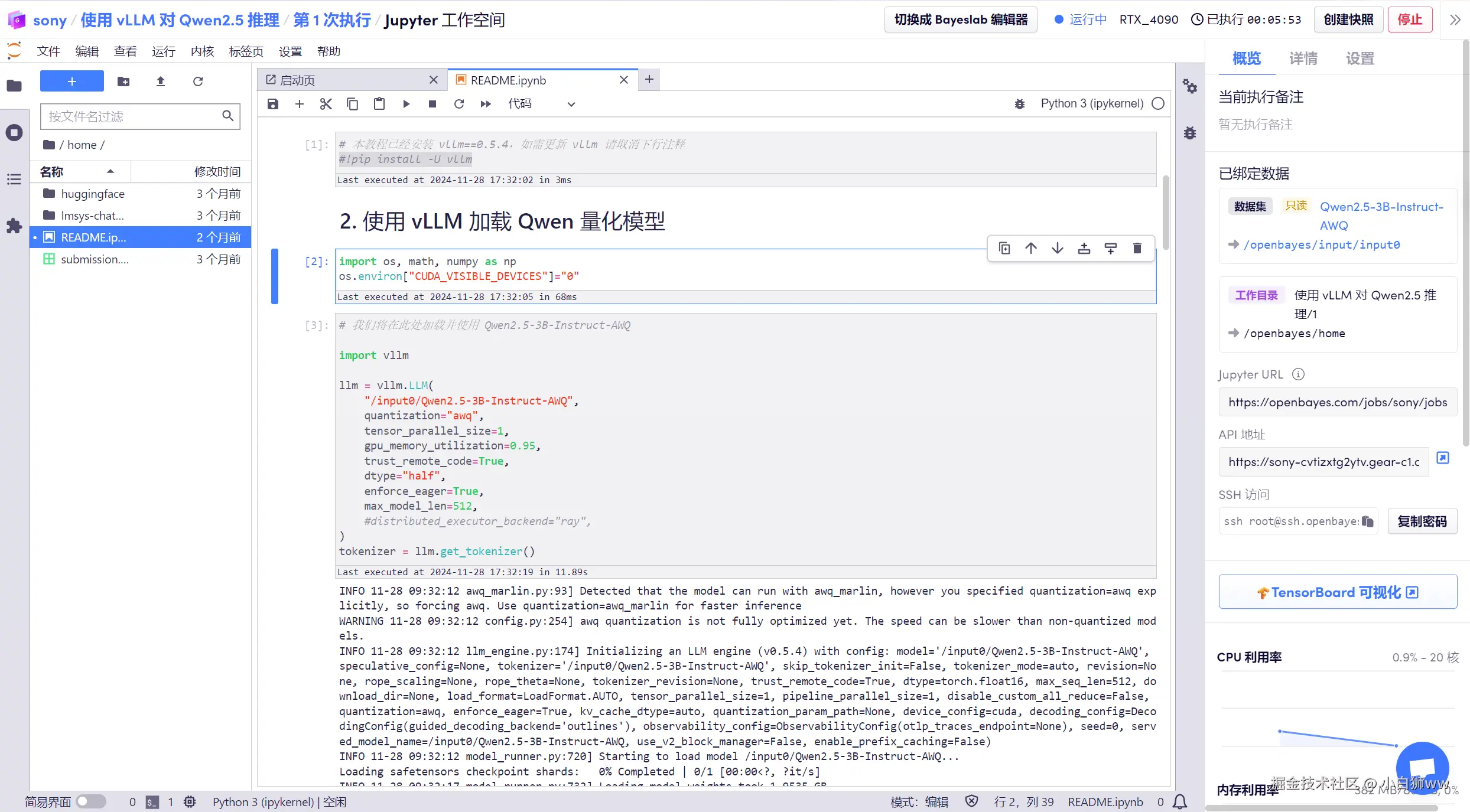Open the Extension Manager puzzle icon
The height and width of the screenshot is (812, 1470).
14,226
